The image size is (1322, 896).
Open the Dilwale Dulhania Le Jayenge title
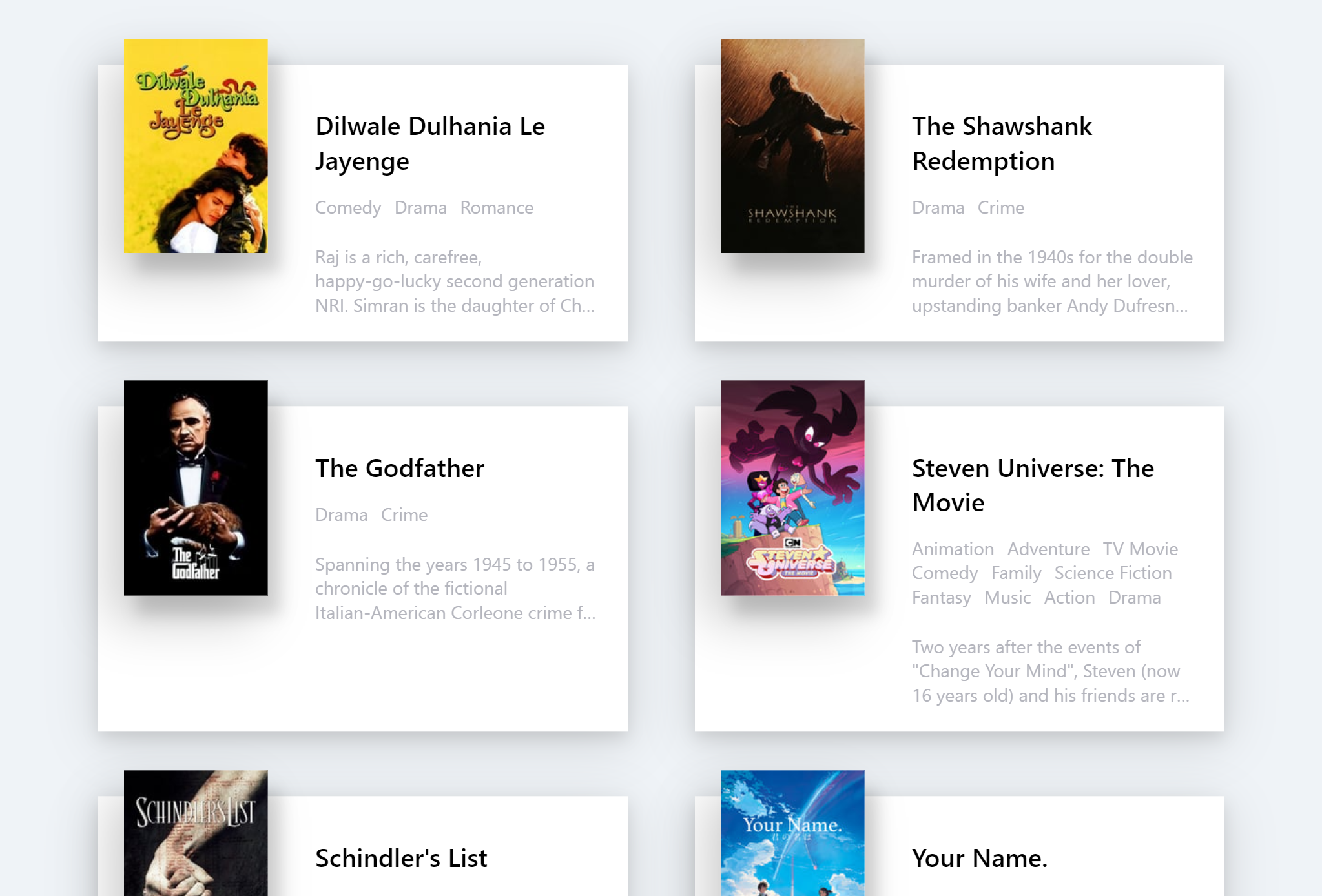(430, 143)
